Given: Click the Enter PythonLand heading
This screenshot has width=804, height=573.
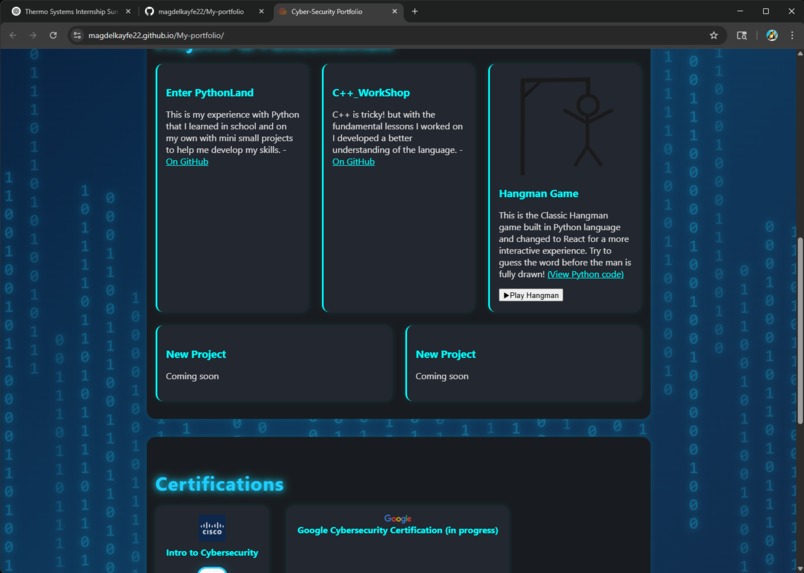Looking at the screenshot, I should [209, 93].
